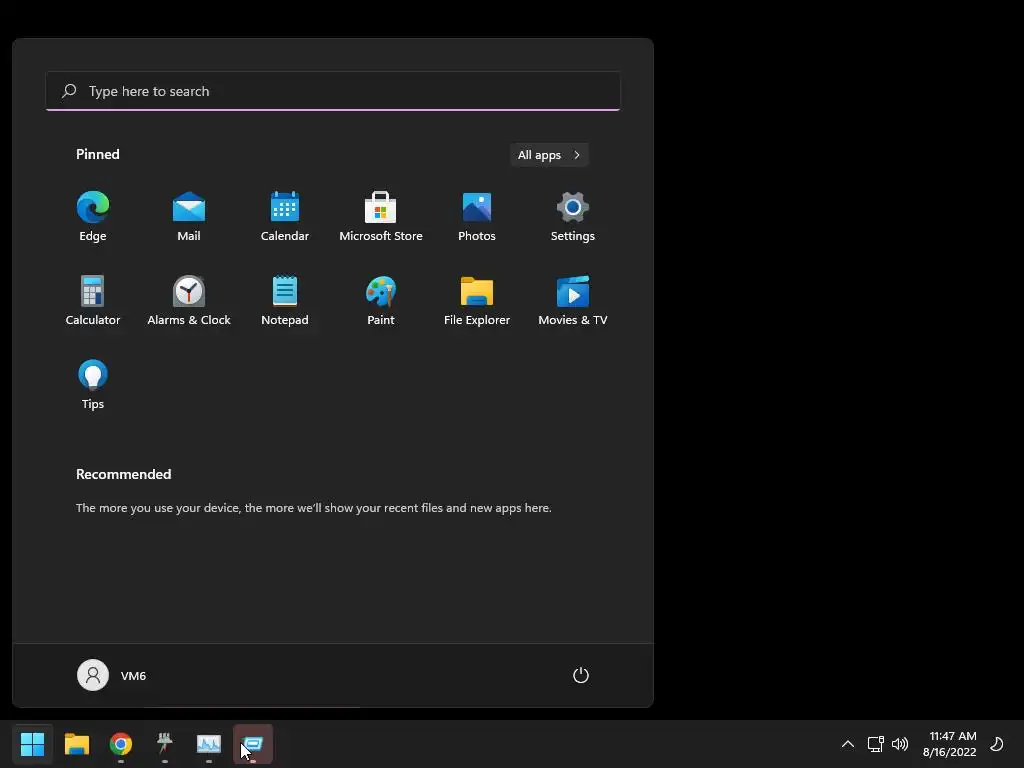Open the pushpin app on taskbar
Viewport: 1024px width, 768px height.
click(165, 744)
